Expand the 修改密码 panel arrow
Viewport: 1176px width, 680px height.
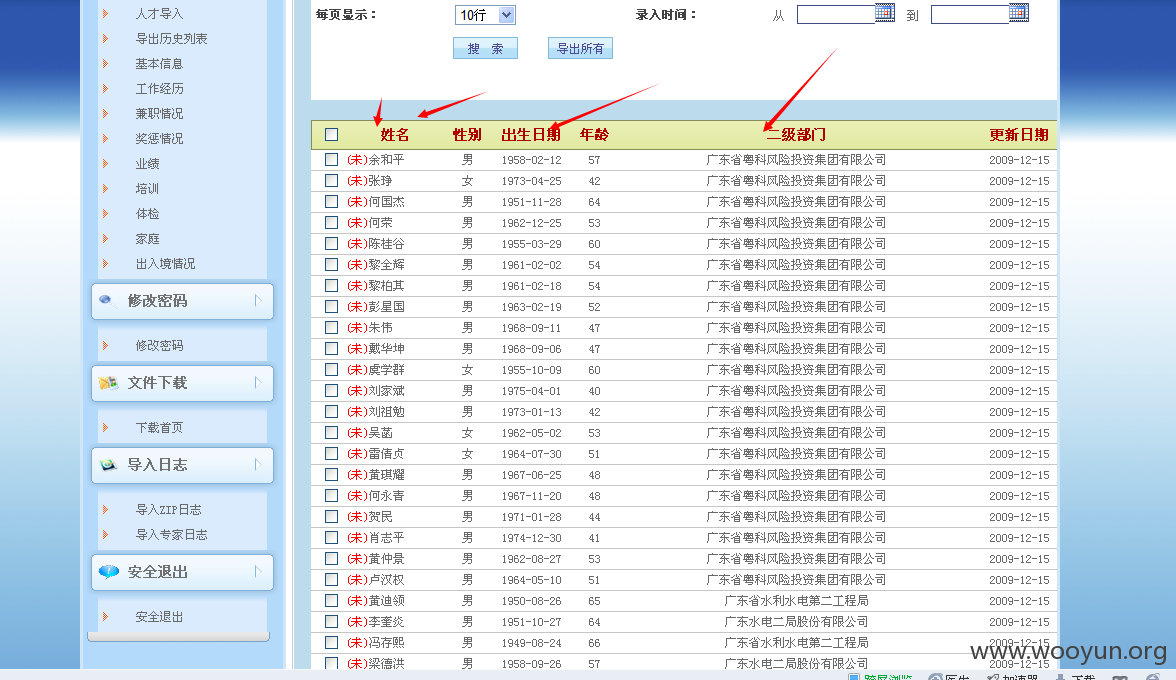[258, 301]
